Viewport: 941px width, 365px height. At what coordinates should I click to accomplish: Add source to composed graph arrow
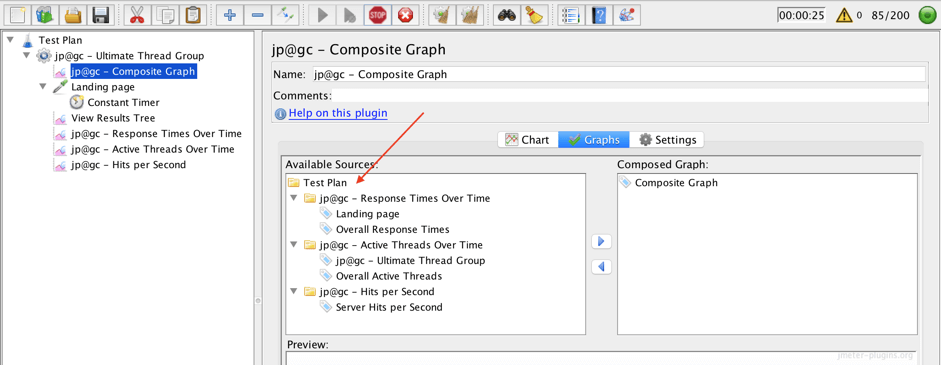point(601,241)
